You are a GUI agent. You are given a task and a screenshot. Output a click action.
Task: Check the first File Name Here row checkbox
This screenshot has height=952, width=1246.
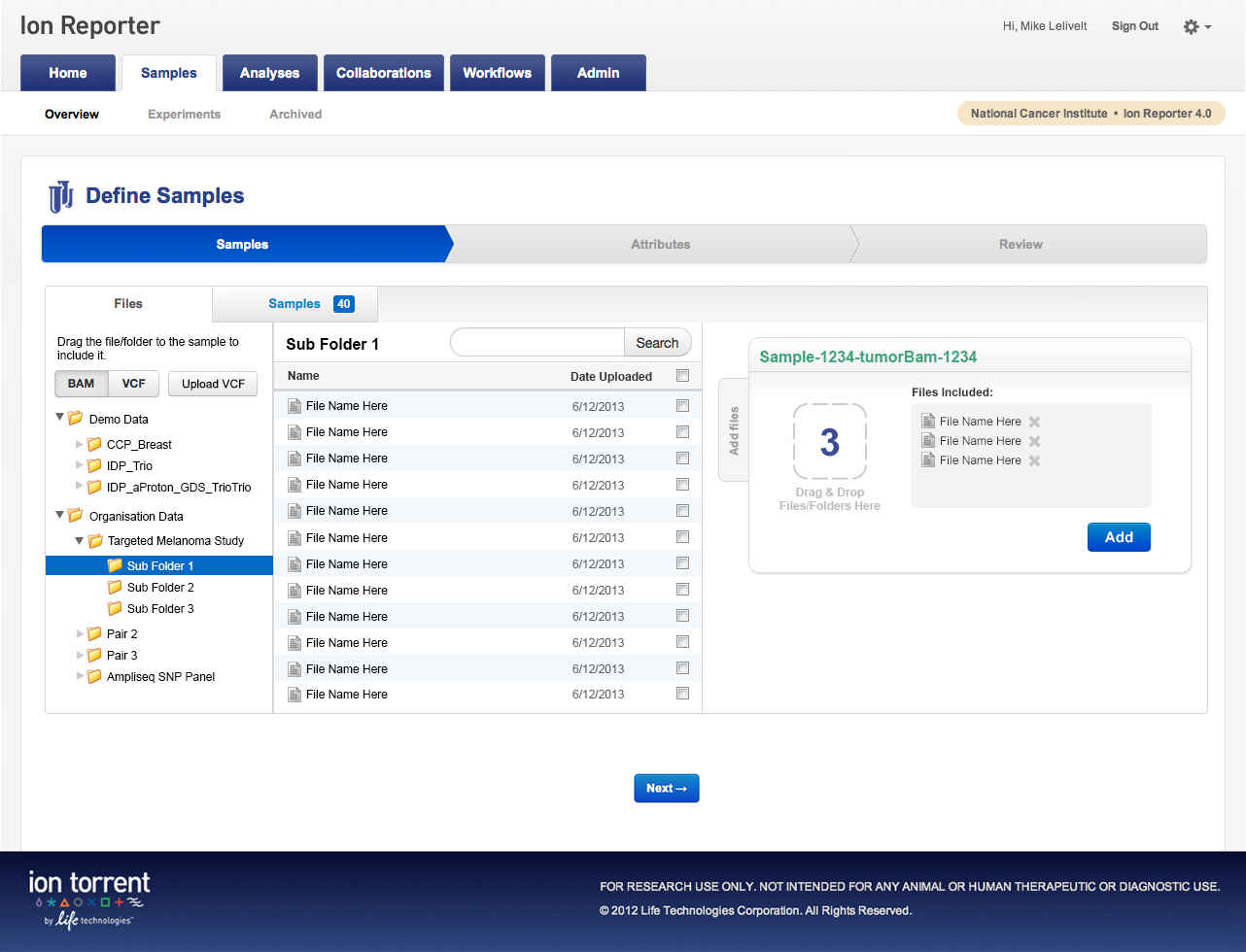point(682,405)
